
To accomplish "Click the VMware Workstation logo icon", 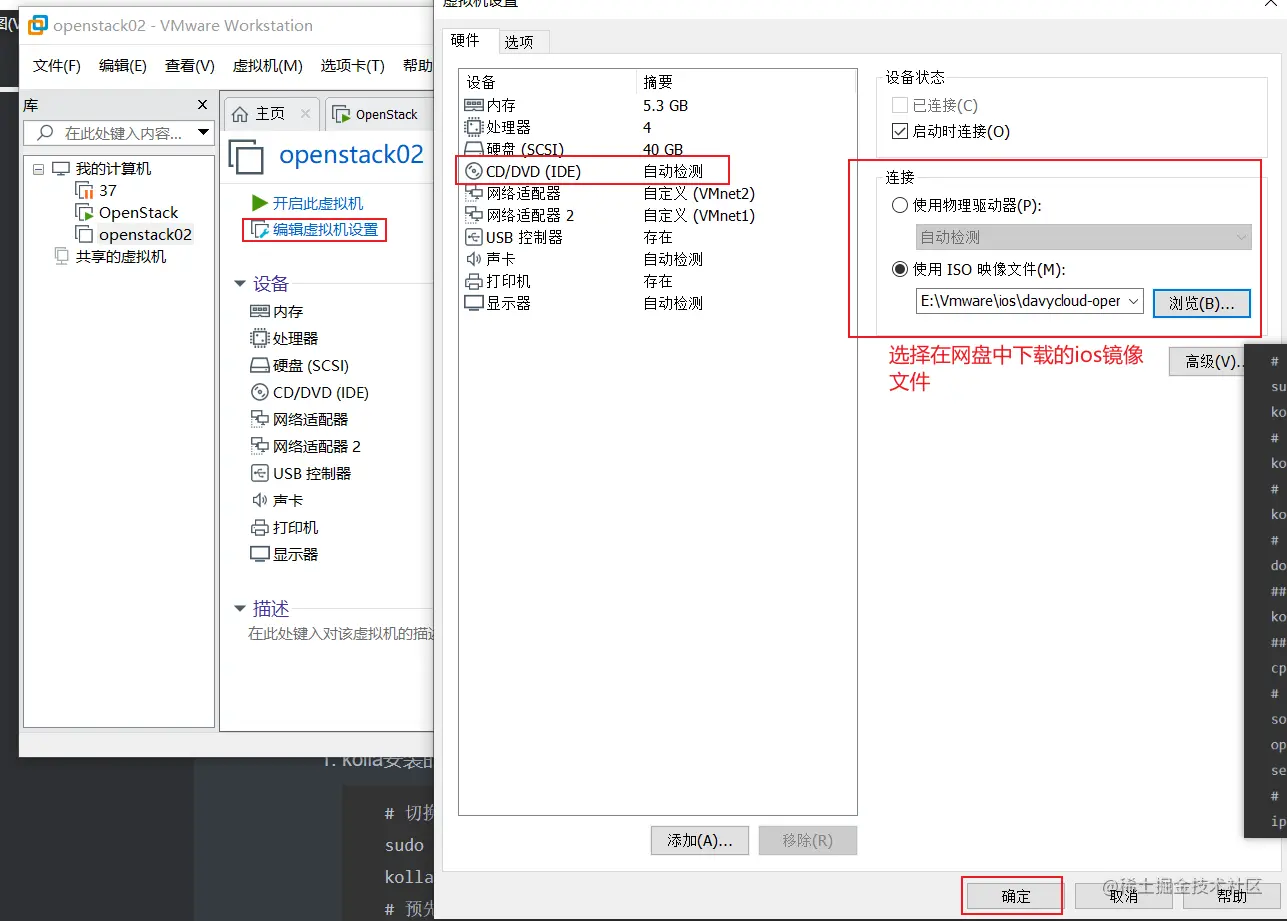I will [38, 25].
